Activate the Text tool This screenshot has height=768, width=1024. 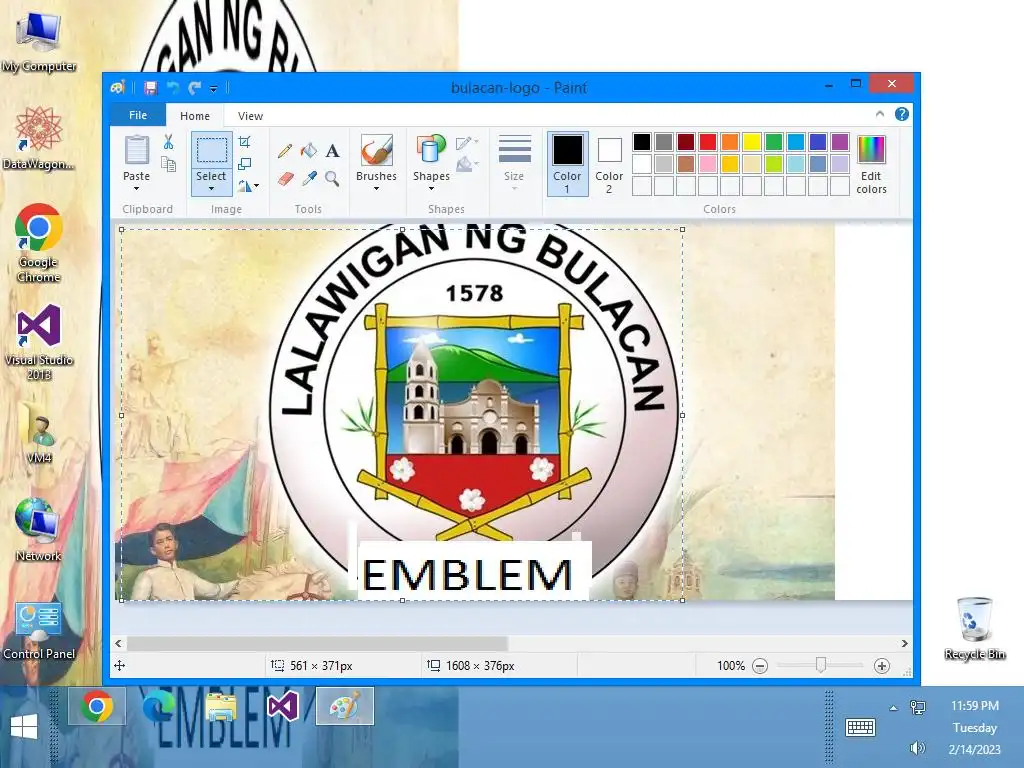332,152
